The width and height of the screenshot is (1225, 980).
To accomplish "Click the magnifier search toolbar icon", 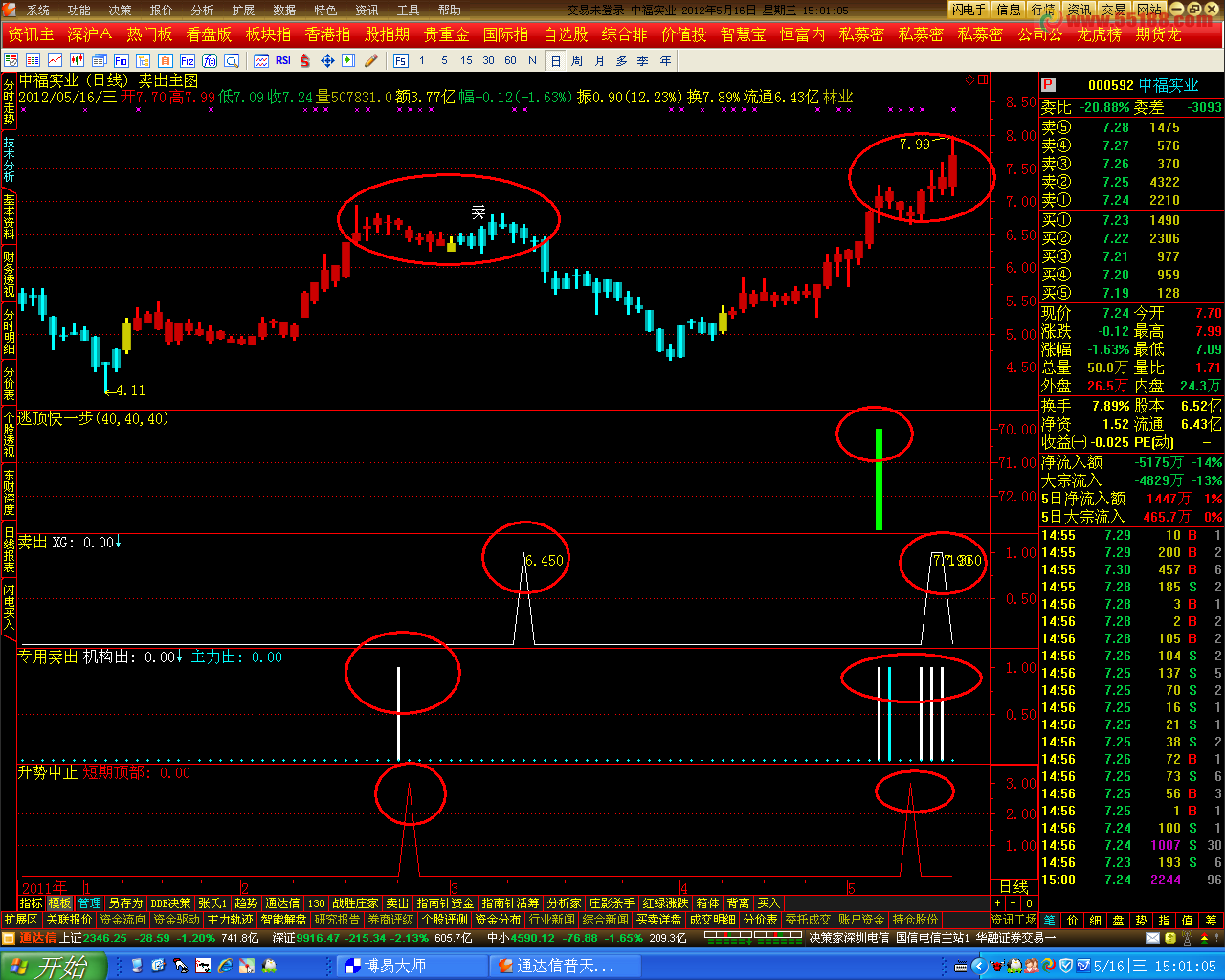I will coord(232,60).
